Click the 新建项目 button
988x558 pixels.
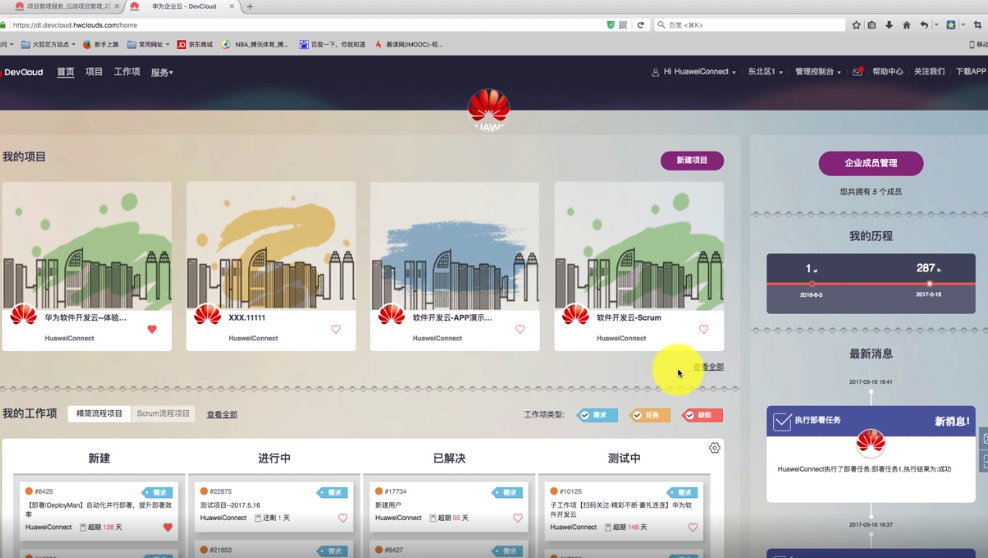[x=692, y=161]
